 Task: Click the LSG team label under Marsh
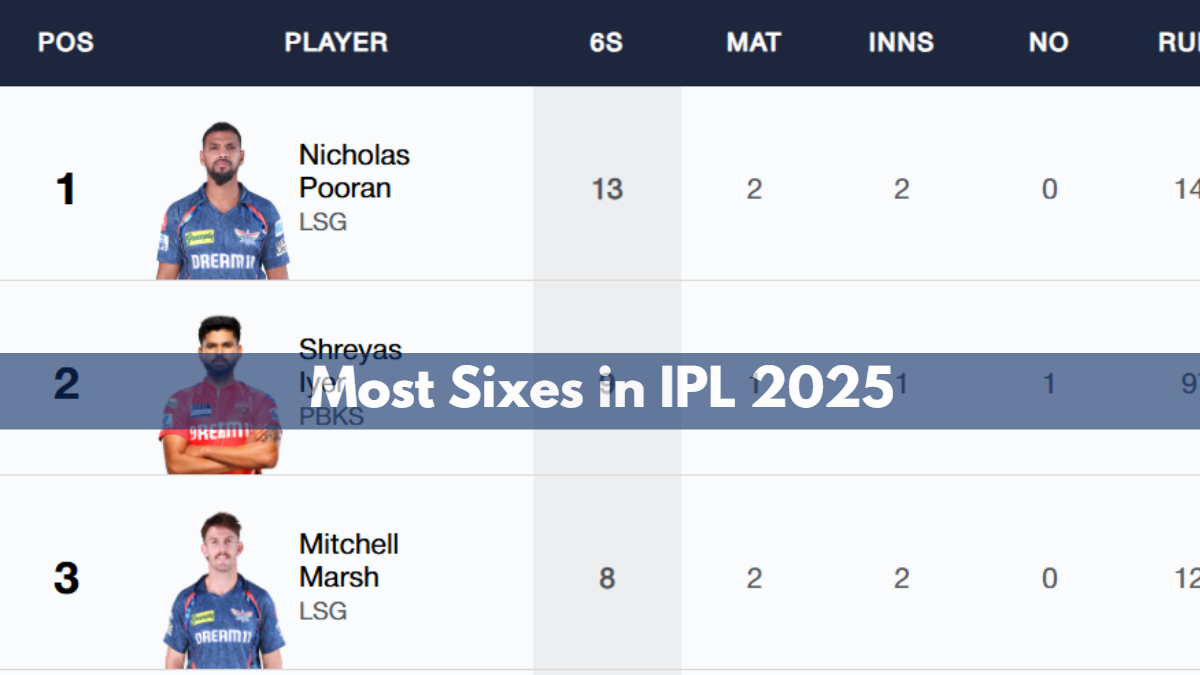(x=323, y=611)
